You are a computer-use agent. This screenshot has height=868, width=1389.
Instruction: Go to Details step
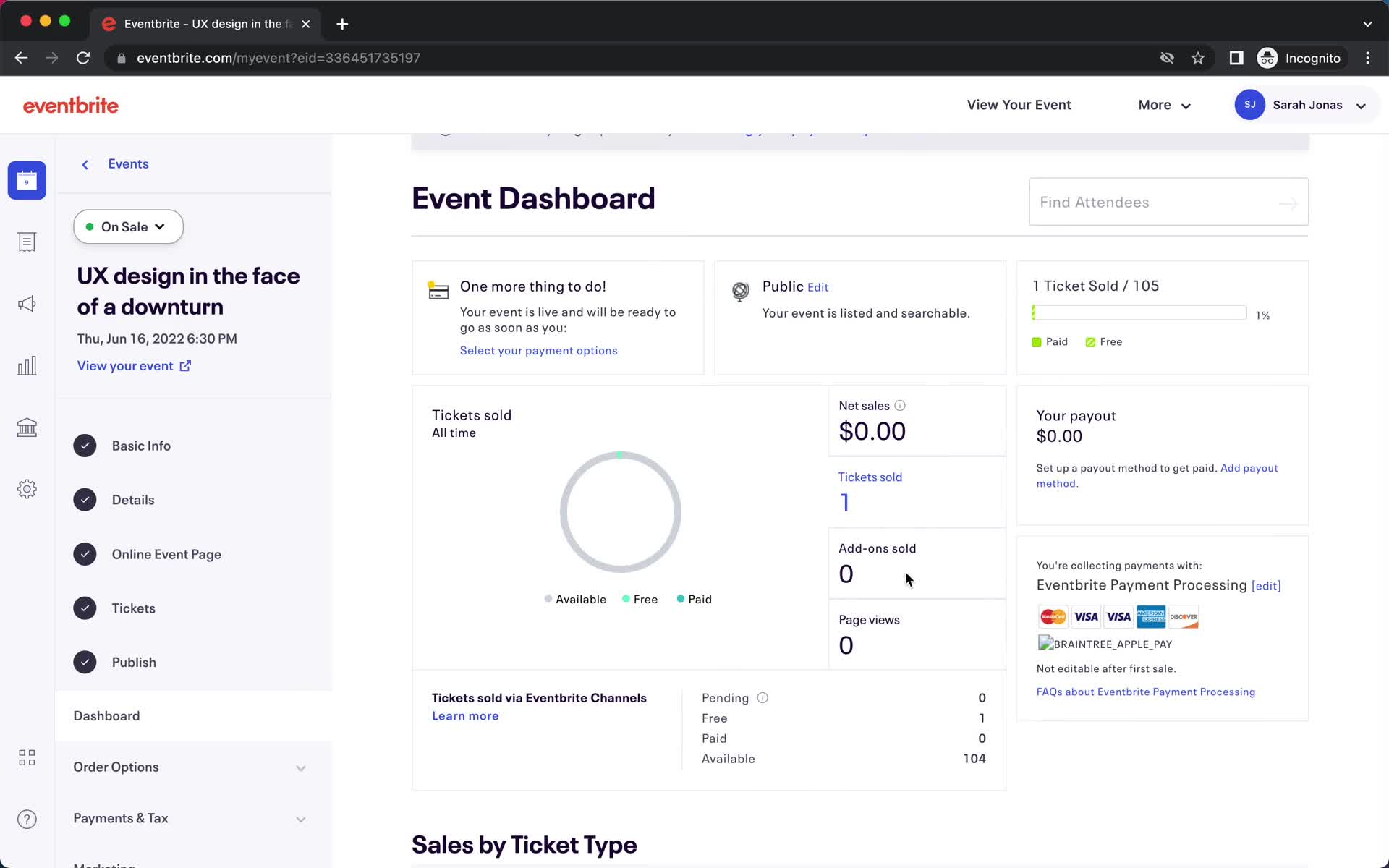pyautogui.click(x=133, y=500)
